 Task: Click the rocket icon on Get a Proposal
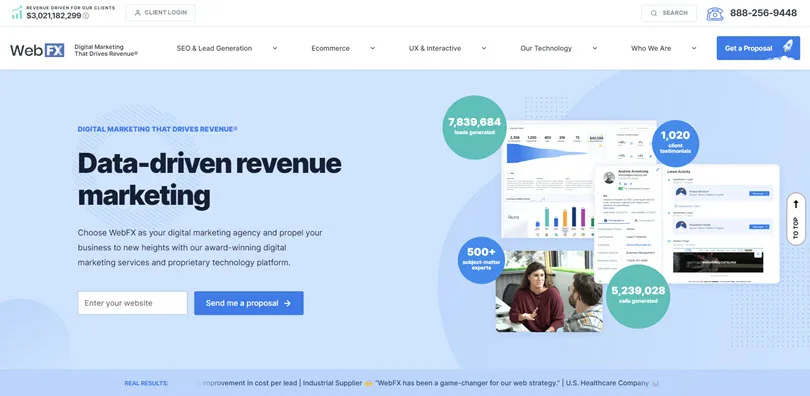click(x=787, y=47)
